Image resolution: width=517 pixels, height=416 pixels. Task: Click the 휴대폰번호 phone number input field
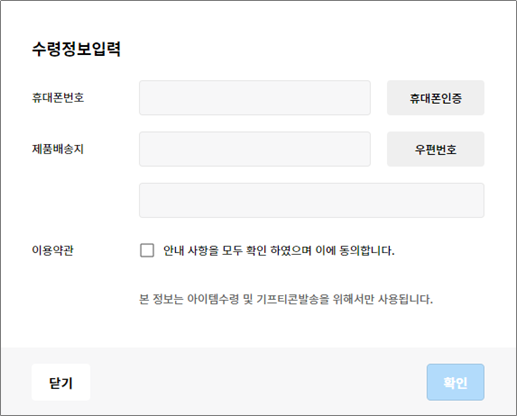point(255,98)
